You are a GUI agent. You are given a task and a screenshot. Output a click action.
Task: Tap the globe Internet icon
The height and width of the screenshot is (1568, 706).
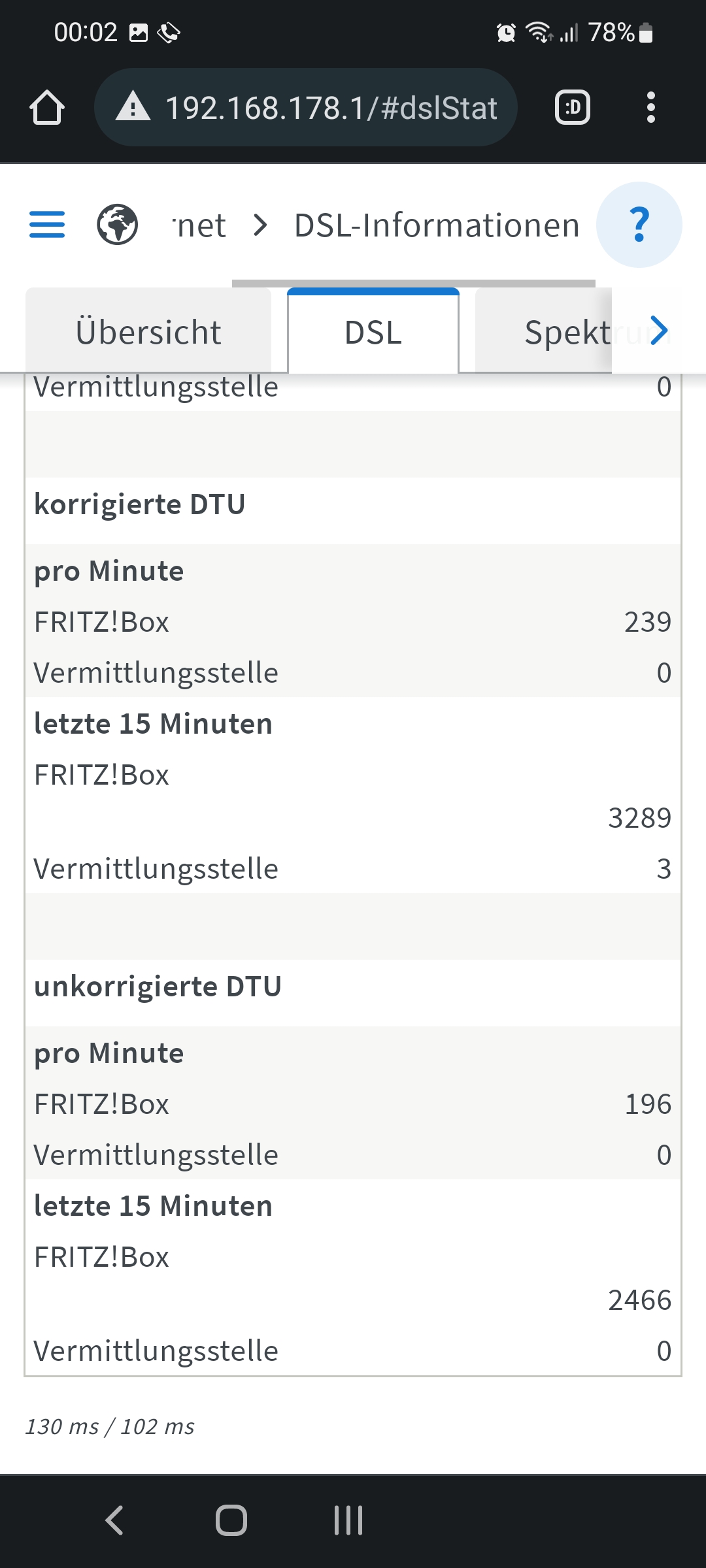pyautogui.click(x=118, y=225)
